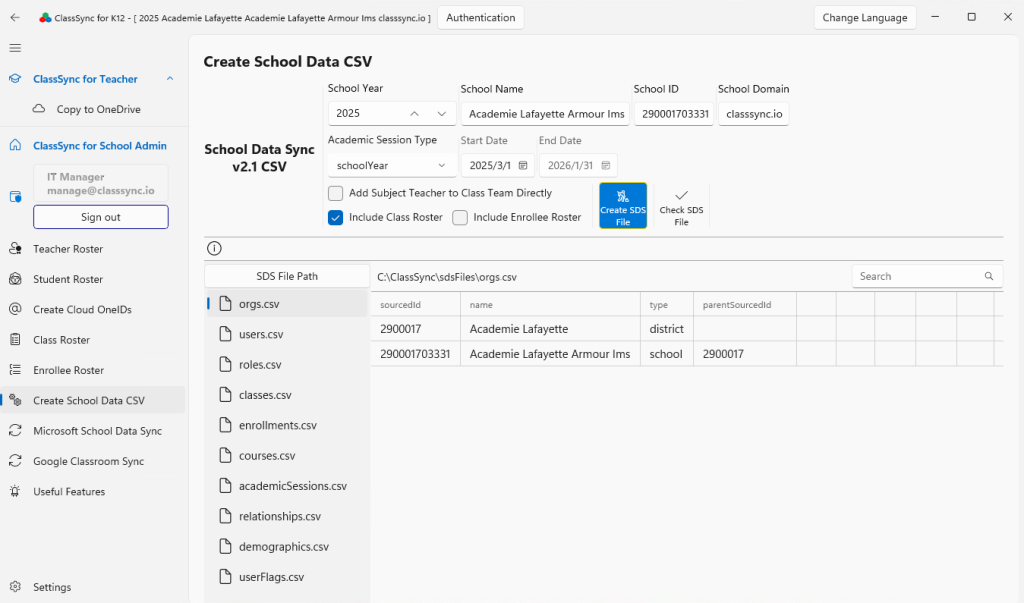Click the Enrollee Roster icon
Viewport: 1024px width, 603px height.
15,370
